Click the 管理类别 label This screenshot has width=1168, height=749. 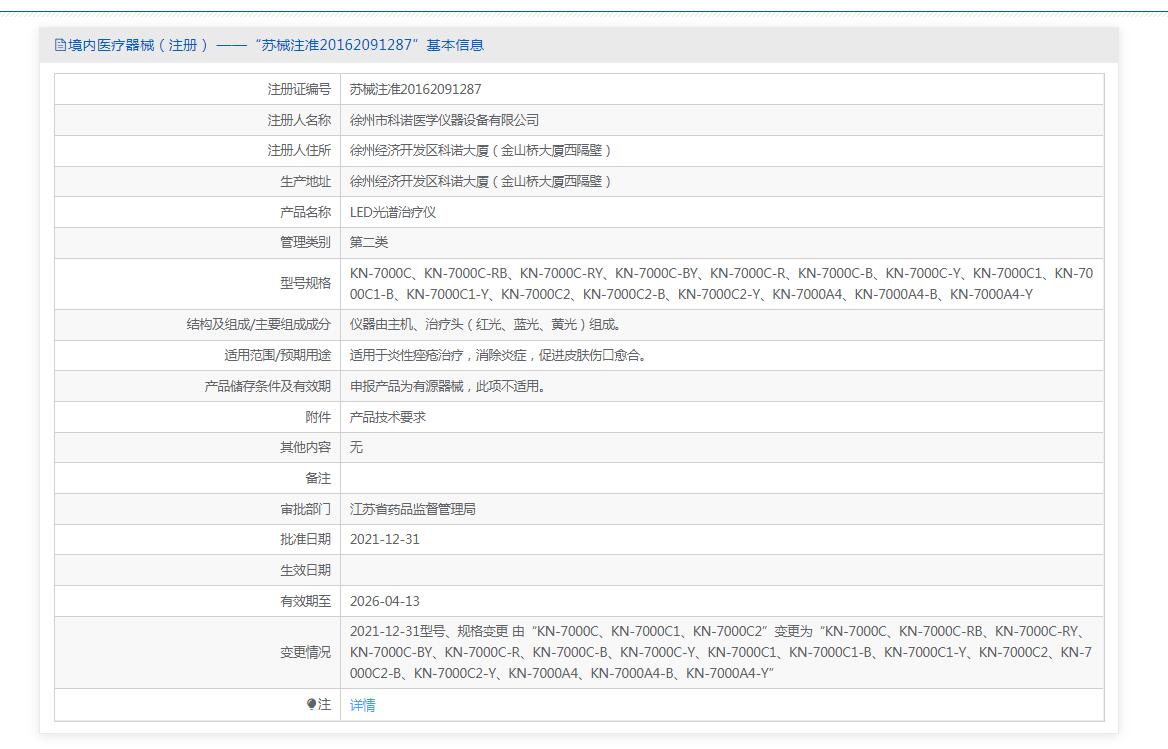(x=305, y=243)
